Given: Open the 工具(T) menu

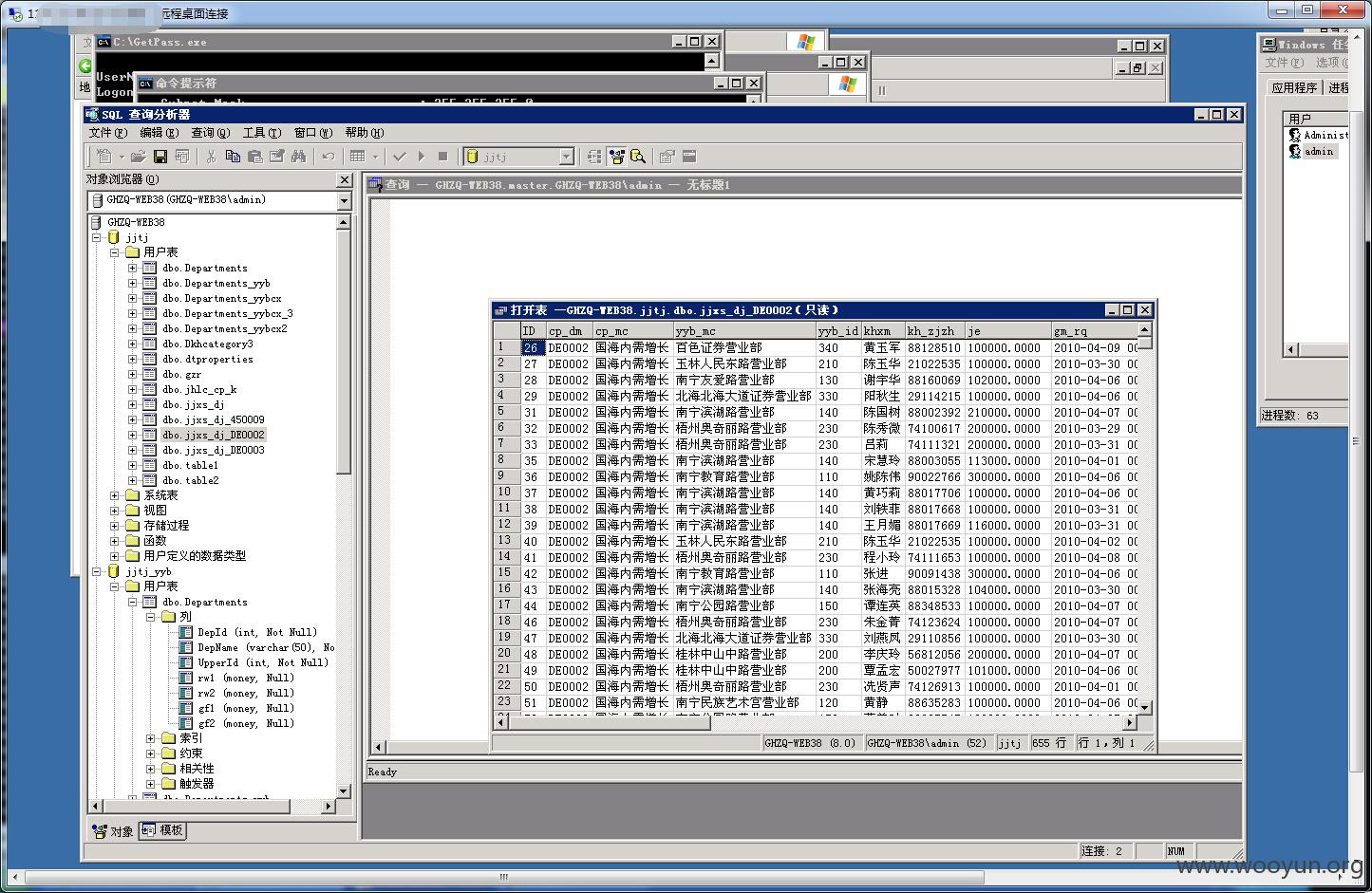Looking at the screenshot, I should click(x=261, y=133).
